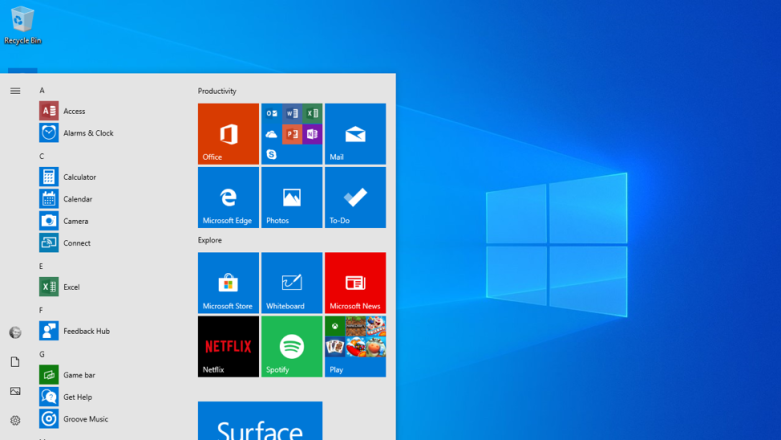Open Documents from the Start sidebar
This screenshot has width=781, height=440.
tap(15, 362)
